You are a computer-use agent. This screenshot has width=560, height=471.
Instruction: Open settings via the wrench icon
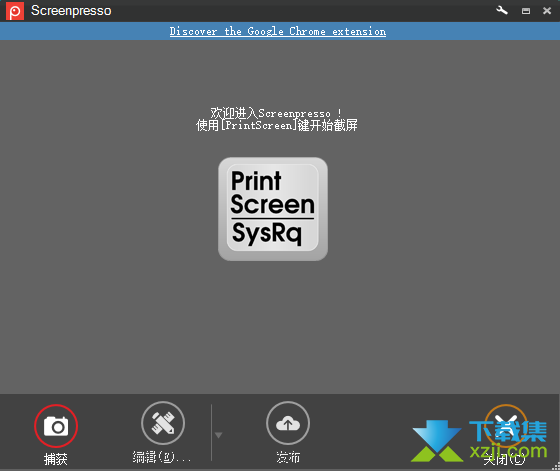coord(502,10)
